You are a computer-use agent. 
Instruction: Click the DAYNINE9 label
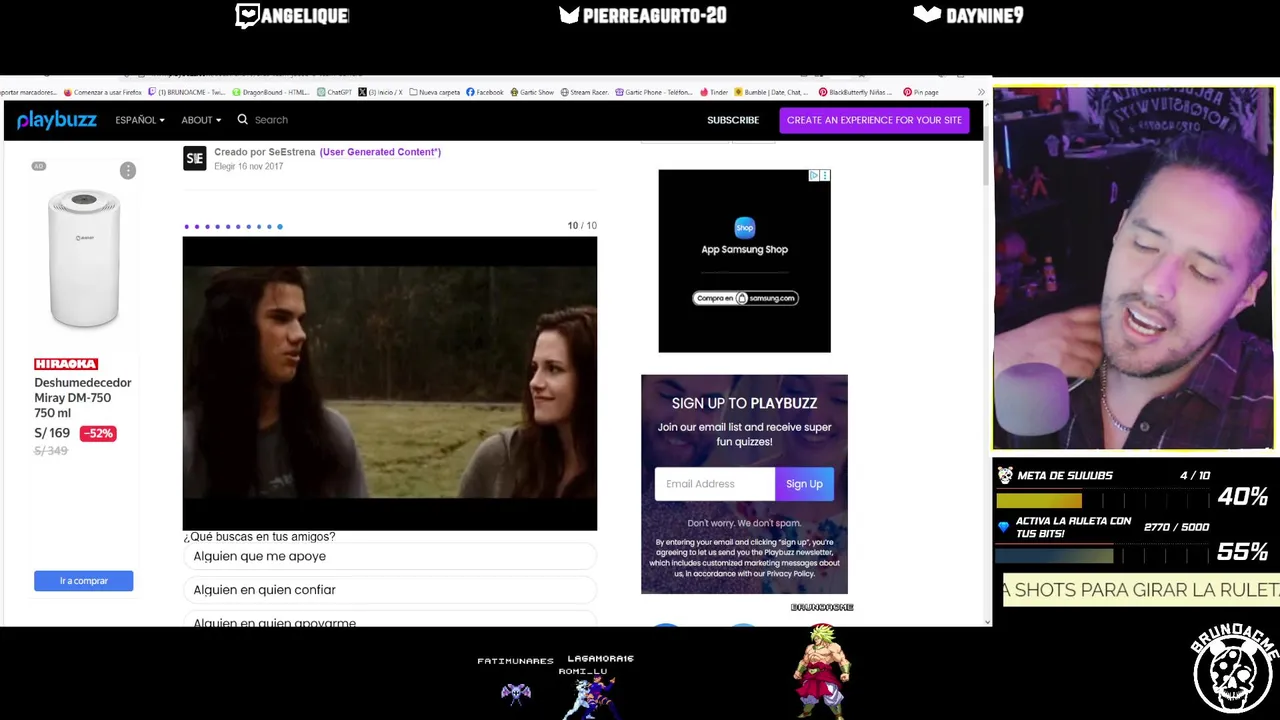pos(969,15)
